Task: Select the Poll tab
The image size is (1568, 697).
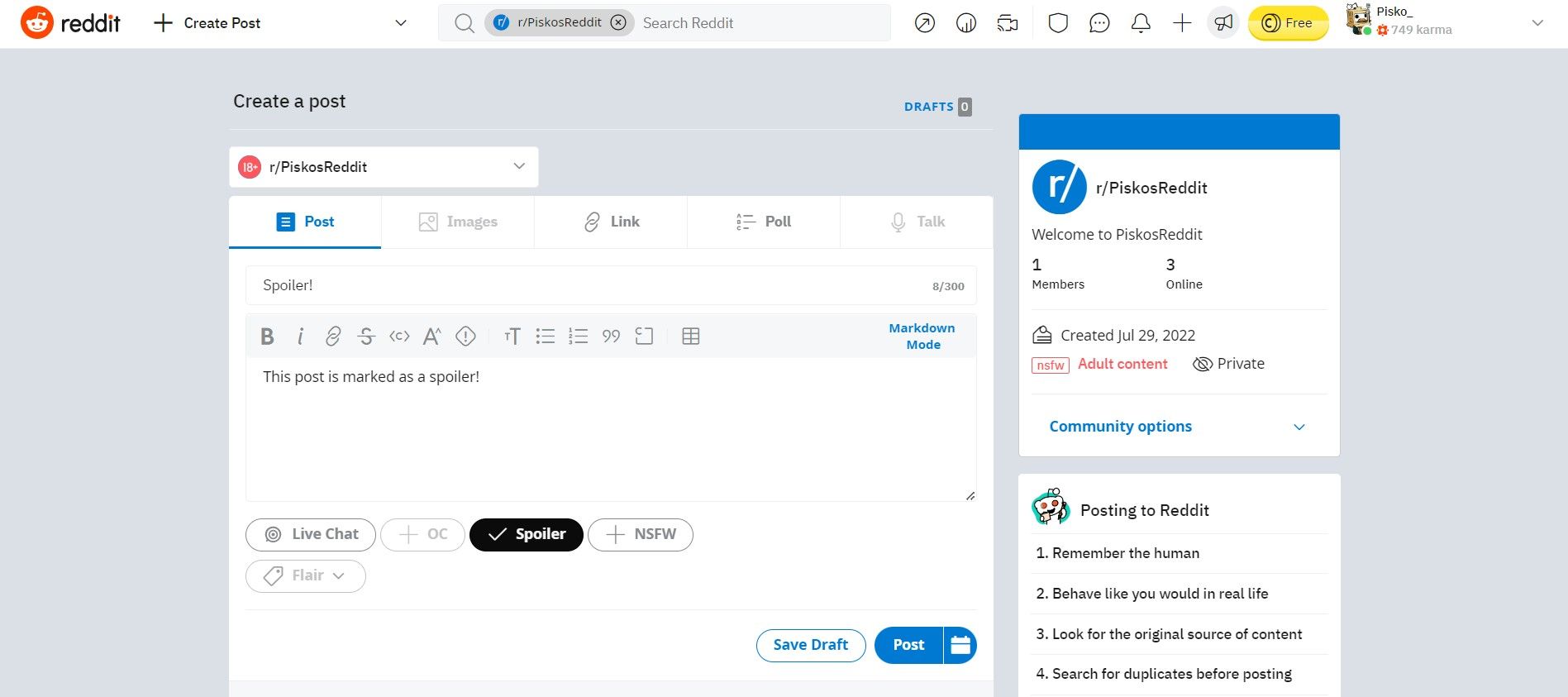Action: 764,222
